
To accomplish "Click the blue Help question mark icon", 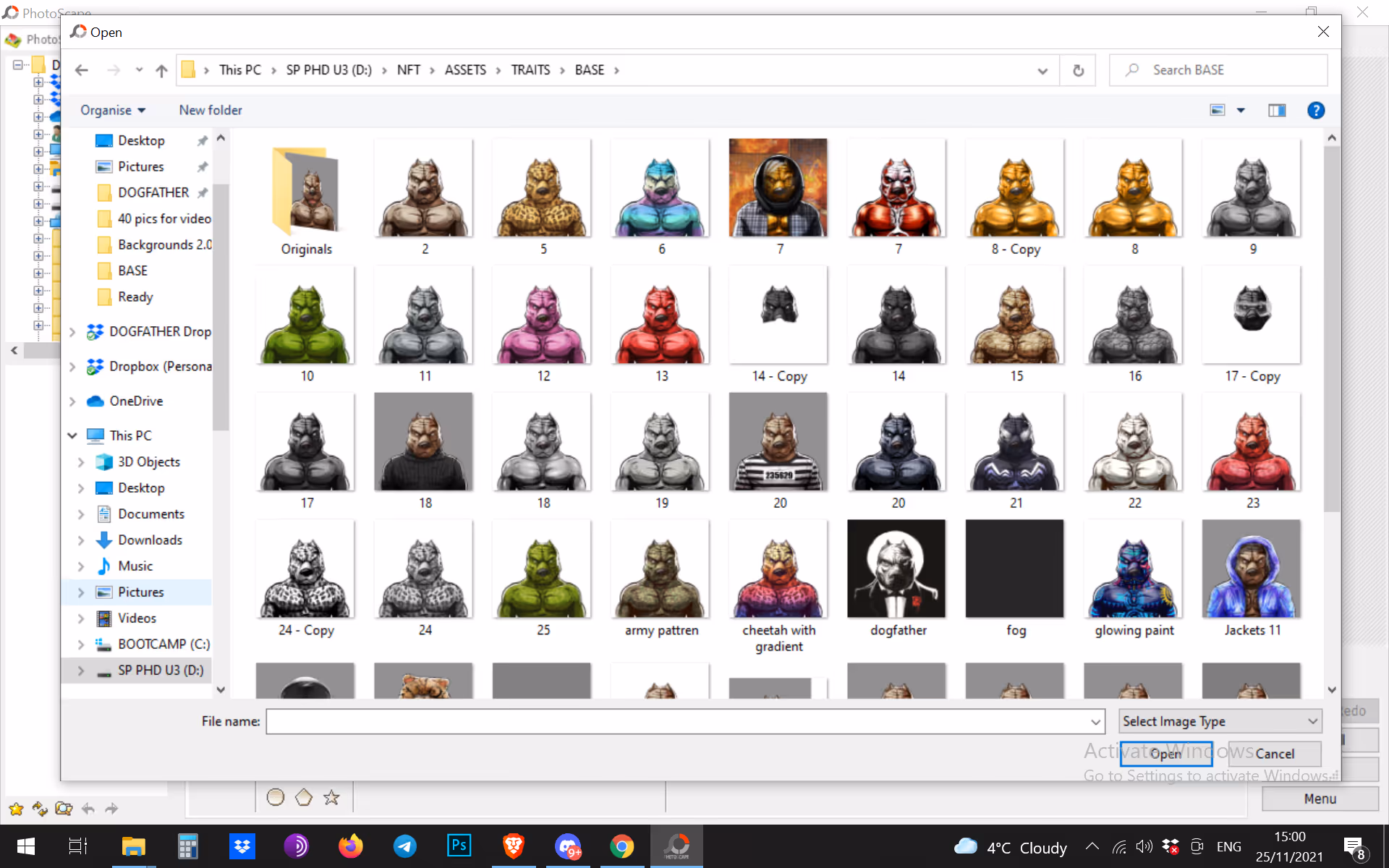I will [1316, 110].
